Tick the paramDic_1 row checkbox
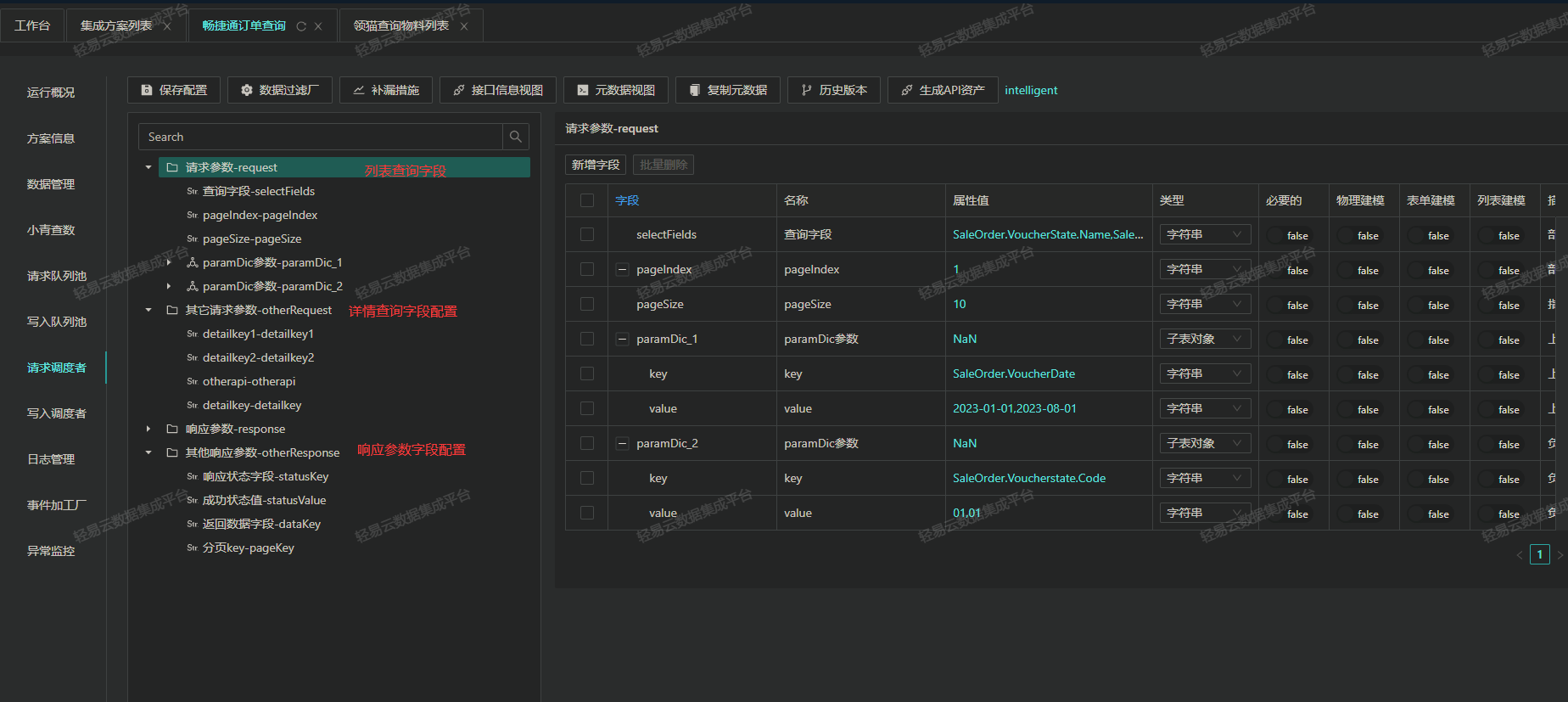 tap(587, 339)
